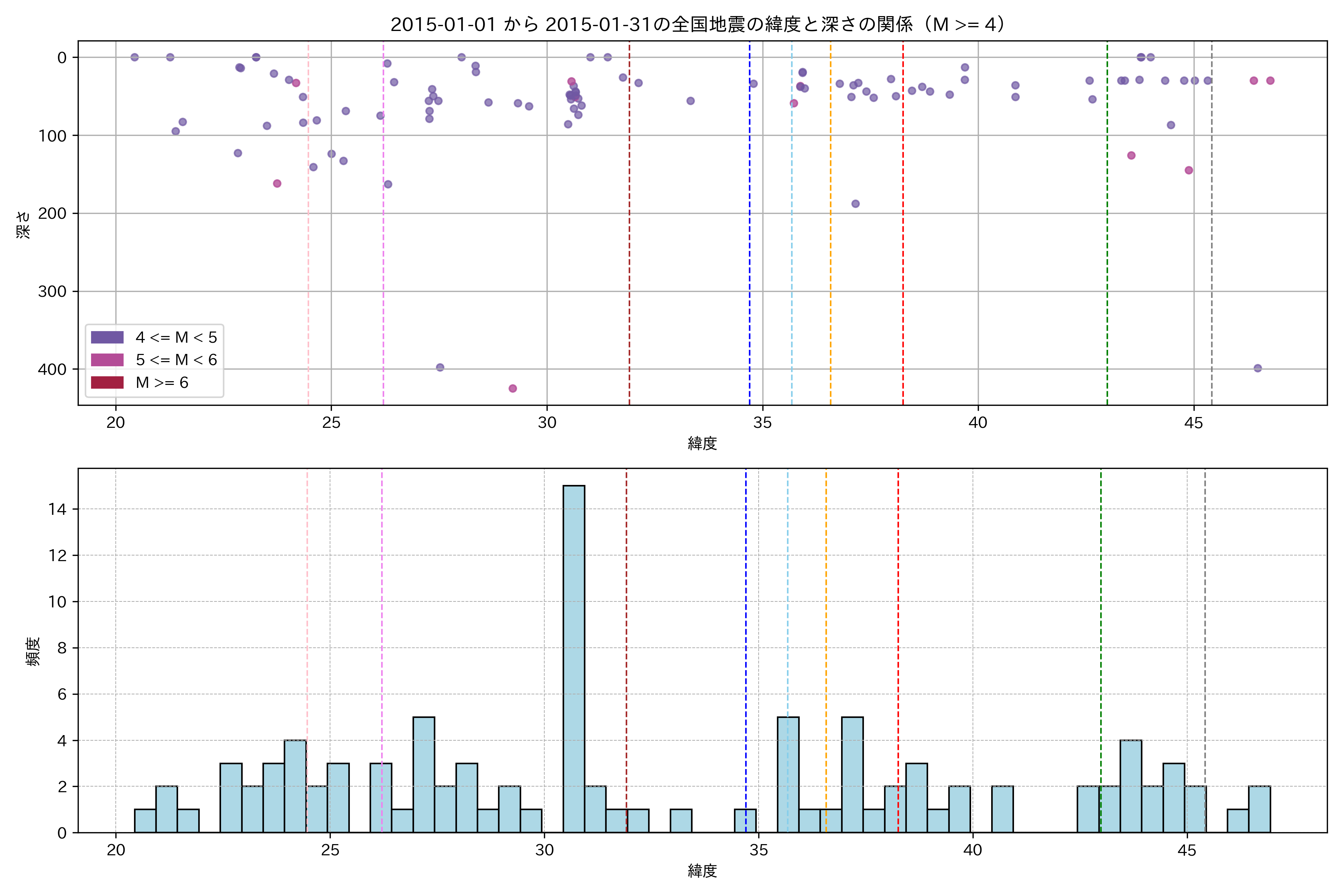The image size is (1344, 896).
Task: Click the purple point at depth 400 near latitude 46.5
Action: (x=1258, y=368)
